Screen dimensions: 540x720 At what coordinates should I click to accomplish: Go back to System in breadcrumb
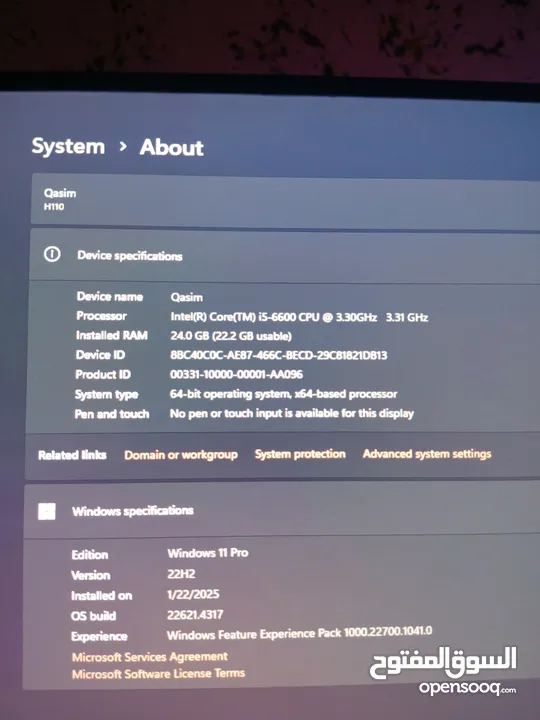(x=68, y=147)
